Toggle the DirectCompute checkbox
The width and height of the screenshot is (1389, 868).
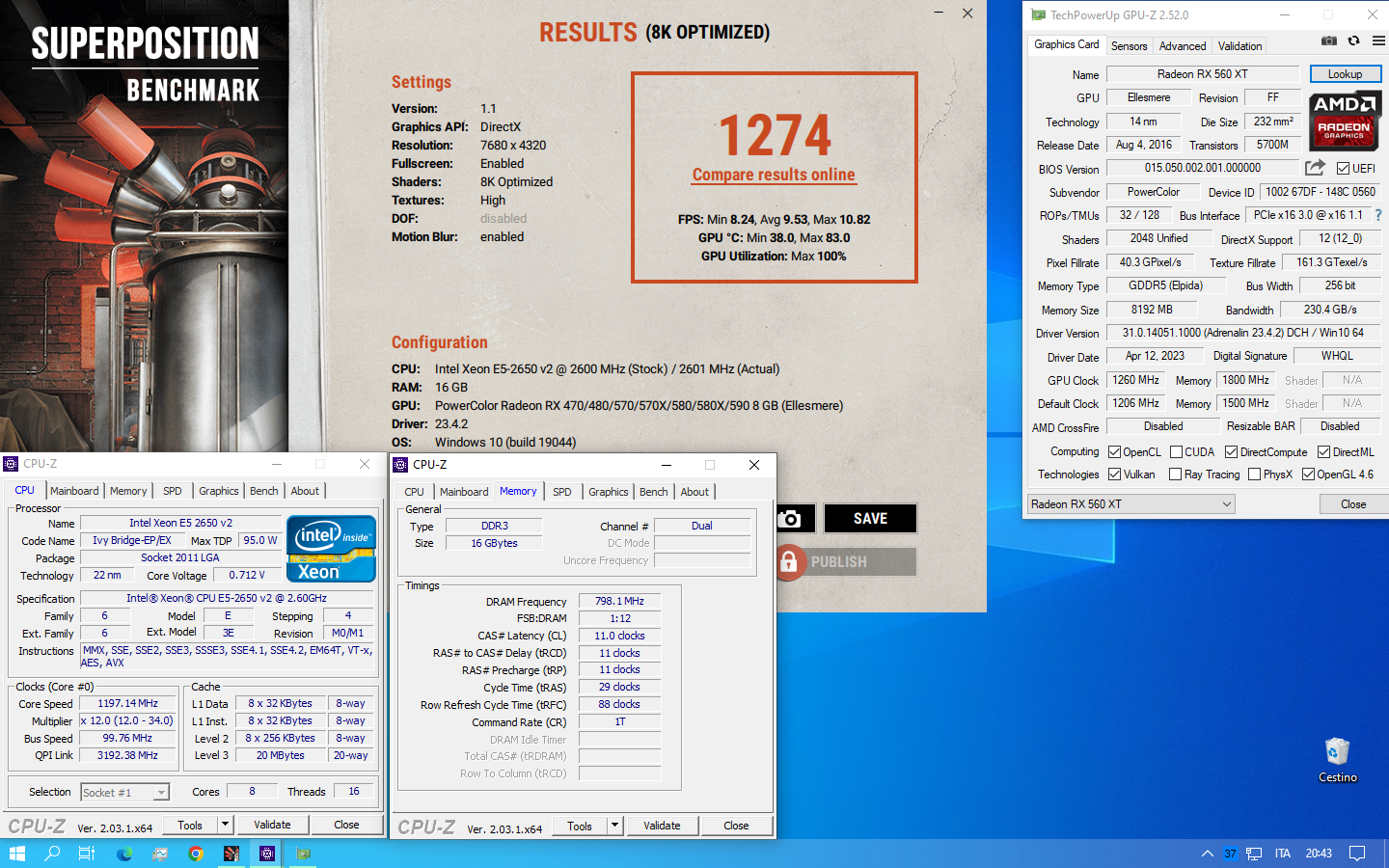click(1231, 452)
